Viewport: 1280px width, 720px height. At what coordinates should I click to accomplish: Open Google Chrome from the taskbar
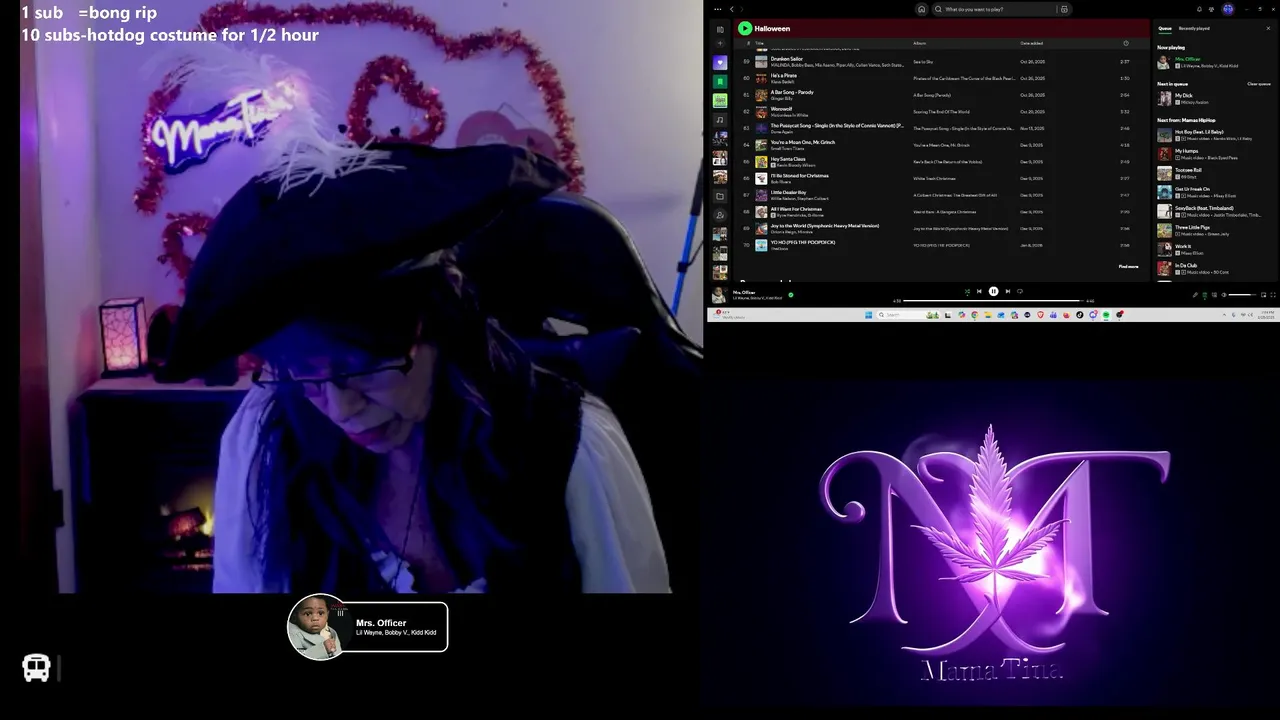(975, 315)
